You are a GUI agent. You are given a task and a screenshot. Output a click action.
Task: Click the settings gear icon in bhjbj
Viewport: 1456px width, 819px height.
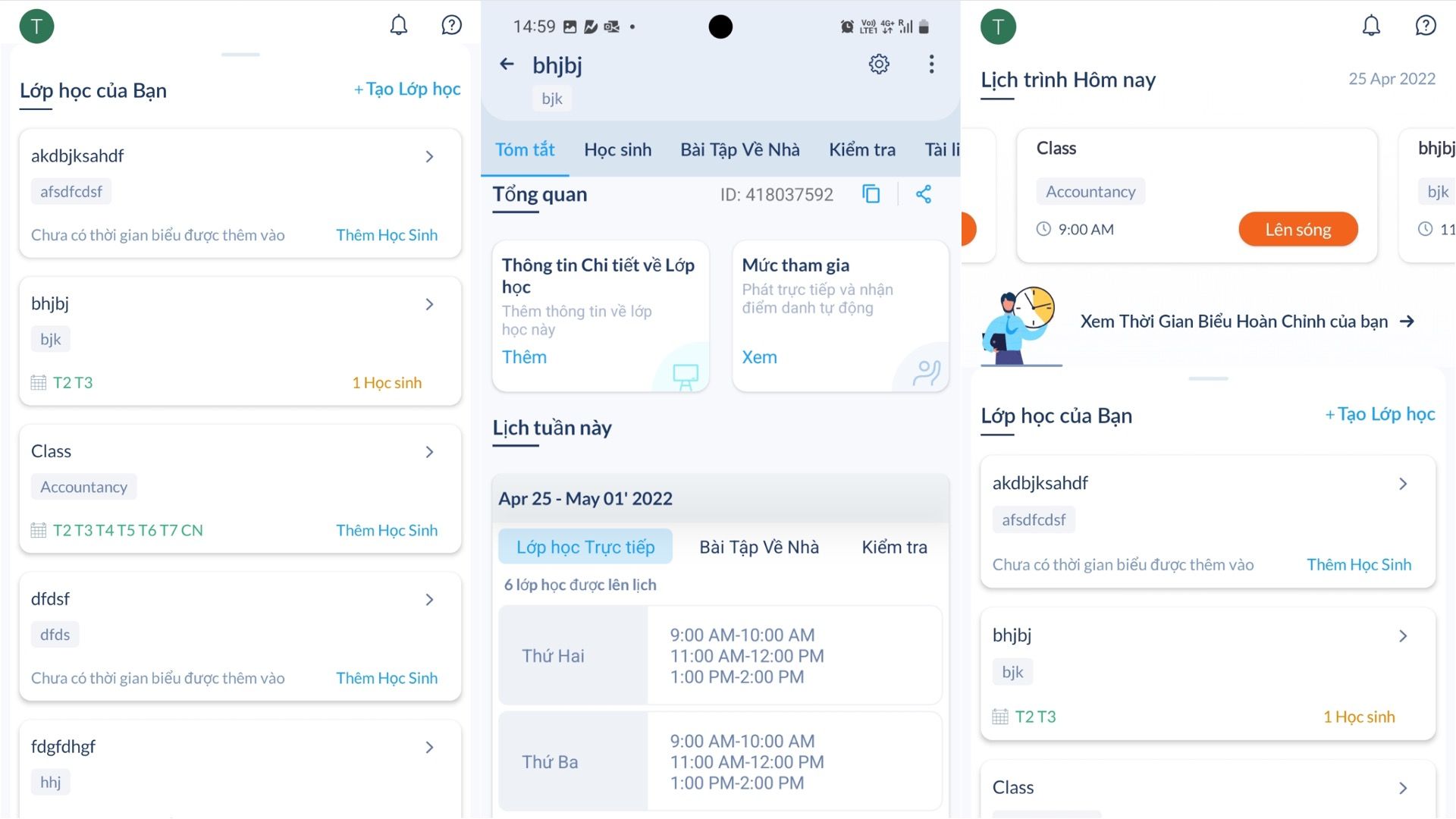click(879, 64)
